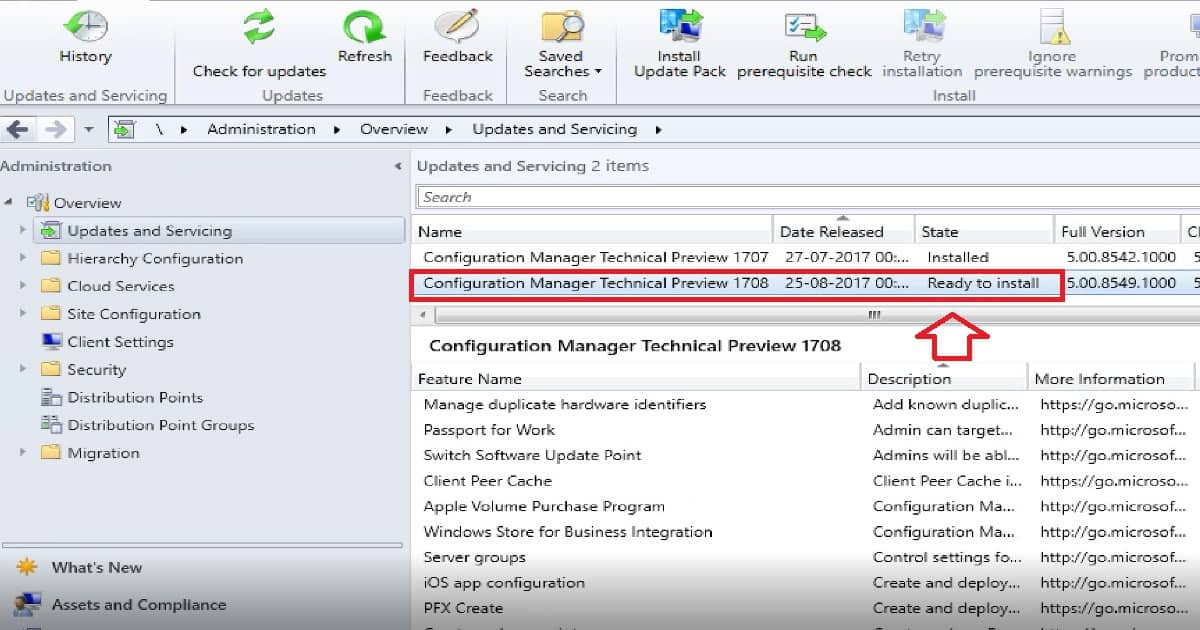Click the Search box above the updates list
This screenshot has width=1200, height=630.
(x=807, y=197)
